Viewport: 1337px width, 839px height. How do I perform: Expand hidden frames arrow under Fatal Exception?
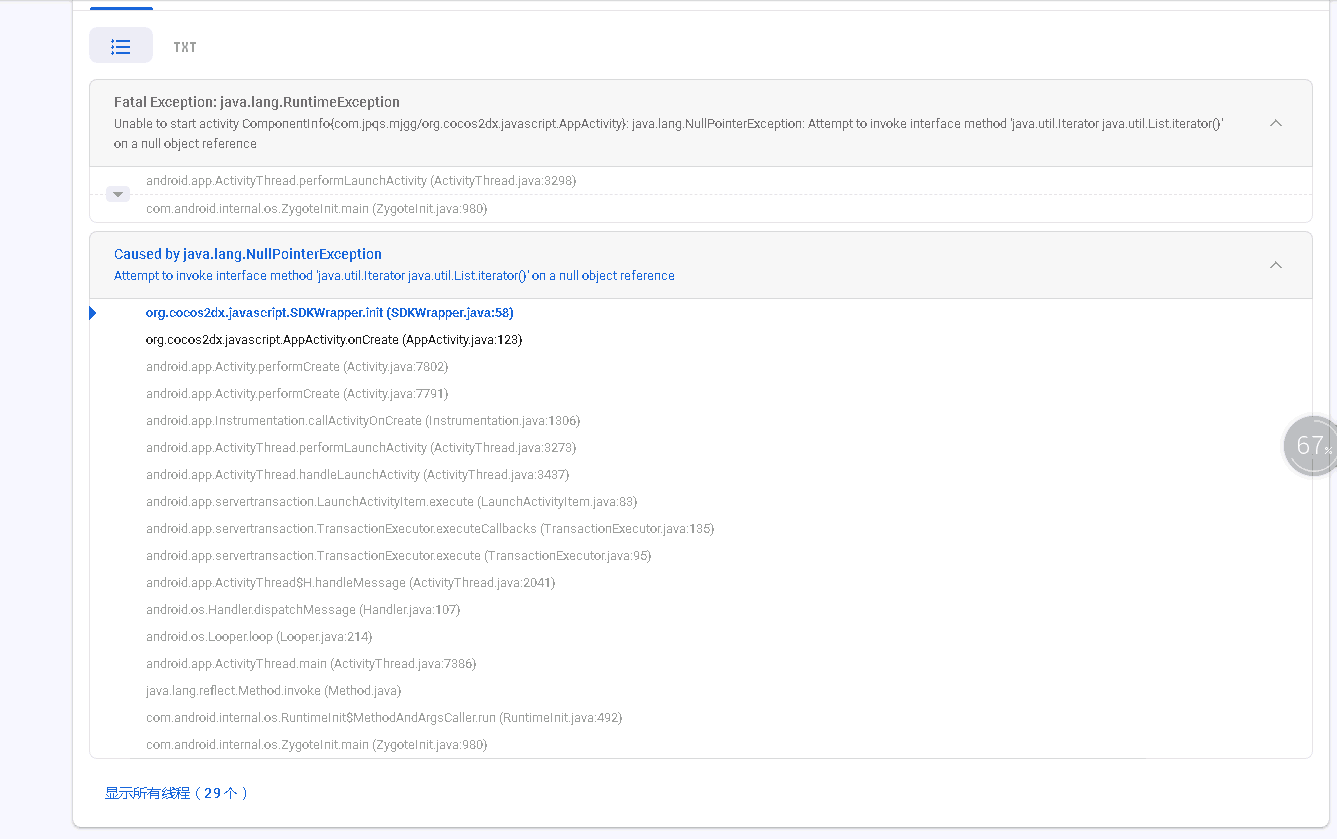click(118, 194)
